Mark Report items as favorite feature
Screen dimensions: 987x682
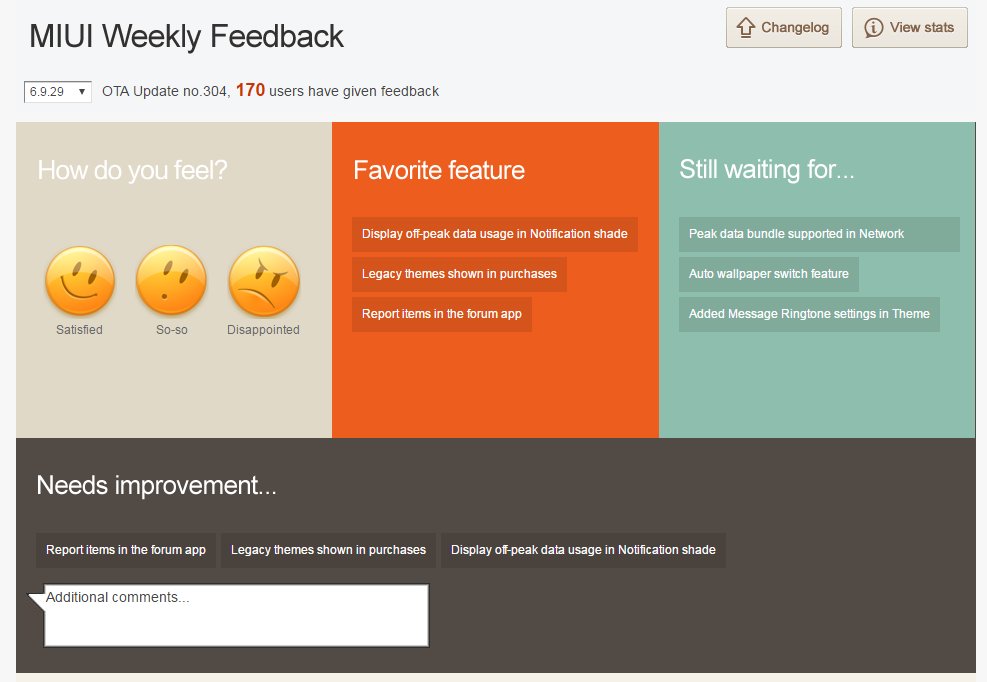pyautogui.click(x=442, y=314)
